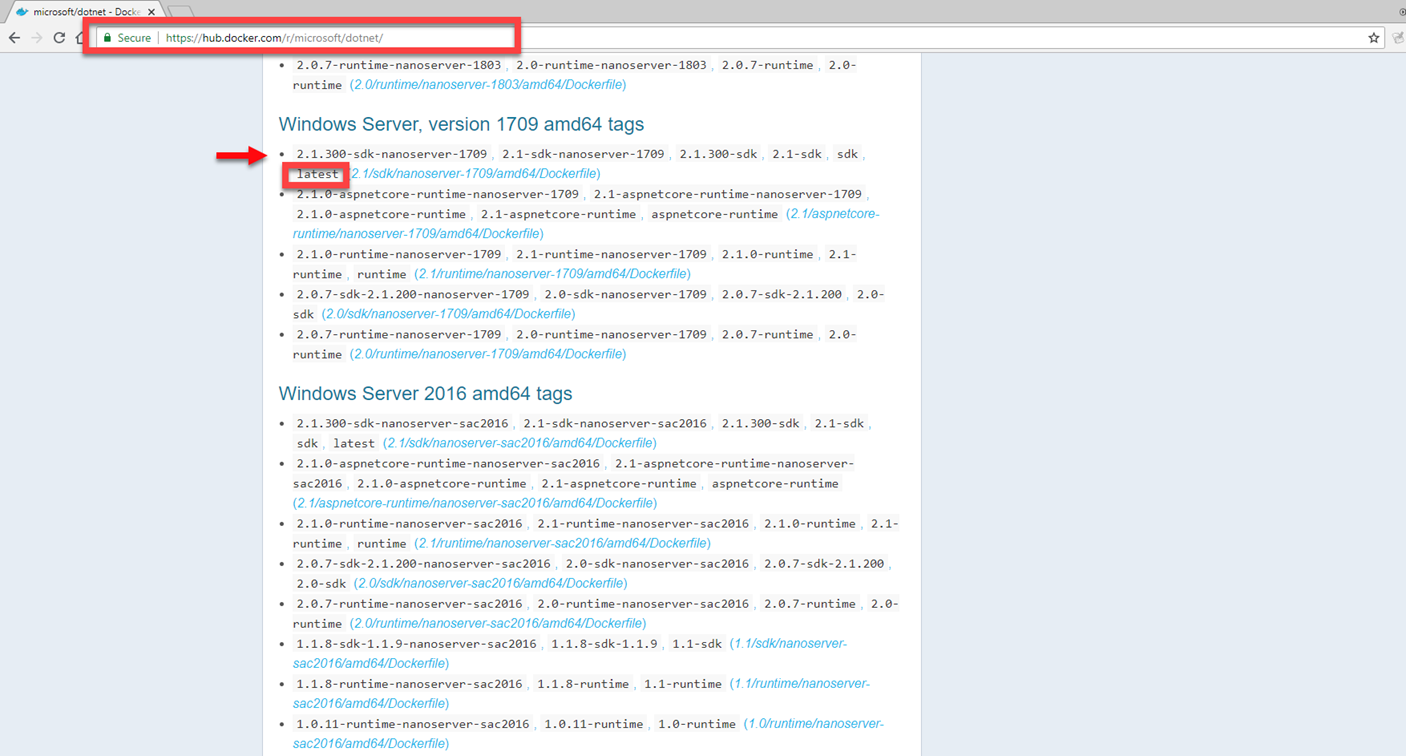Click the 1.1.8-sdk-1.1.9 tag
1406x756 pixels.
(x=604, y=643)
